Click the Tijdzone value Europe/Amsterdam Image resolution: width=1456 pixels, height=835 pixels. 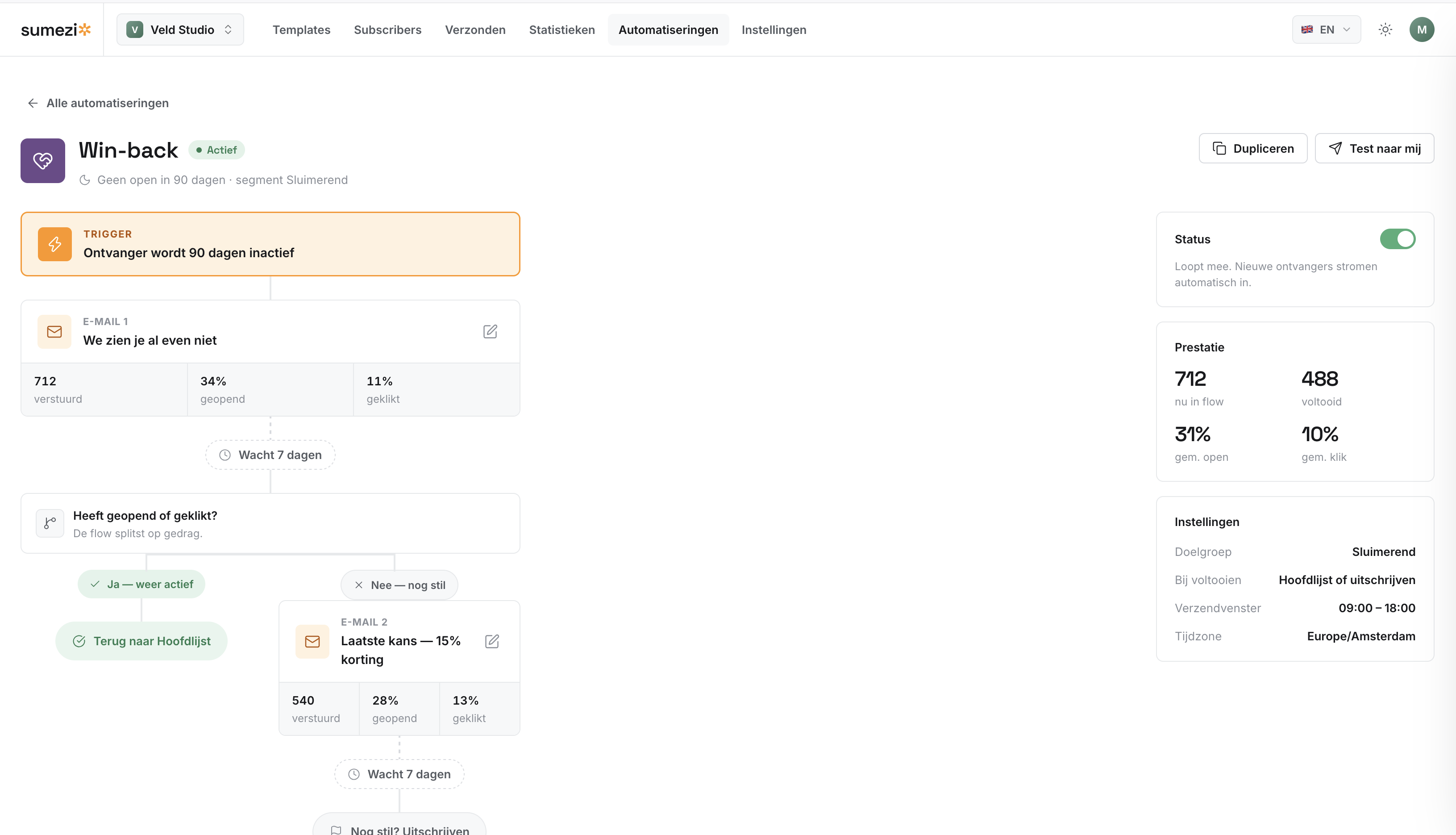pos(1361,636)
